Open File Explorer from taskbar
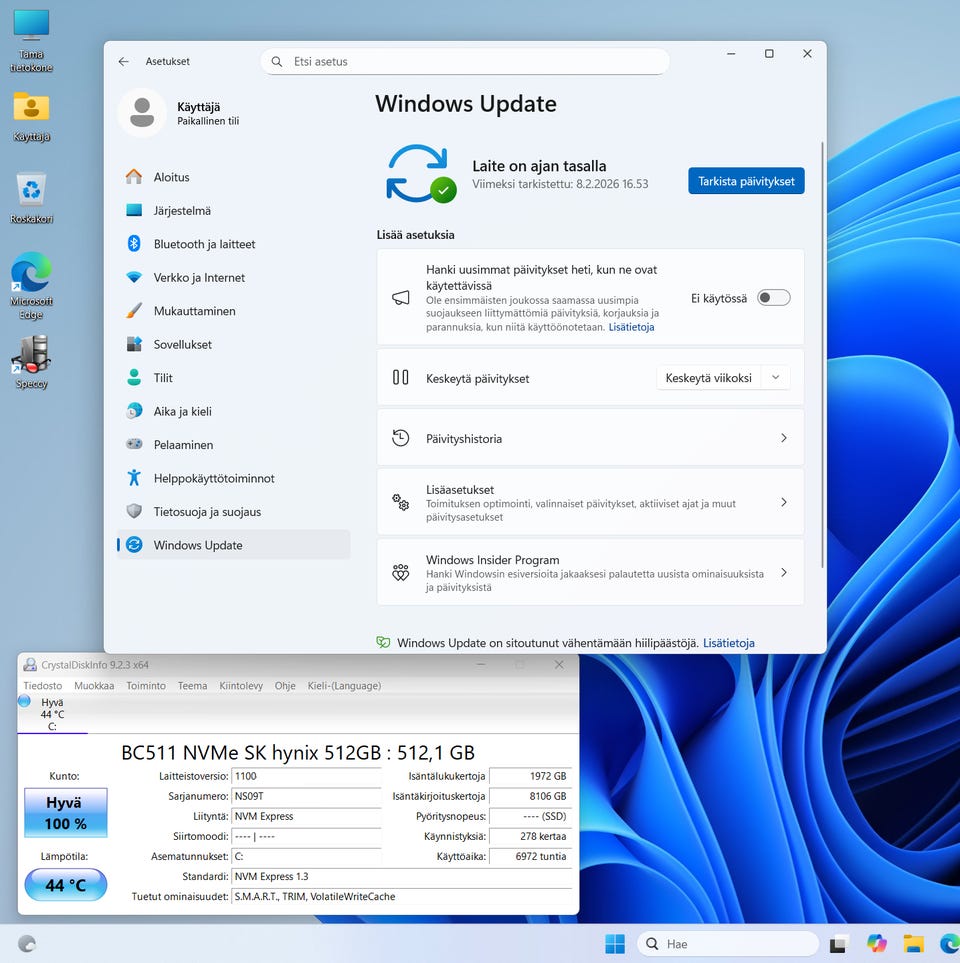 point(913,943)
